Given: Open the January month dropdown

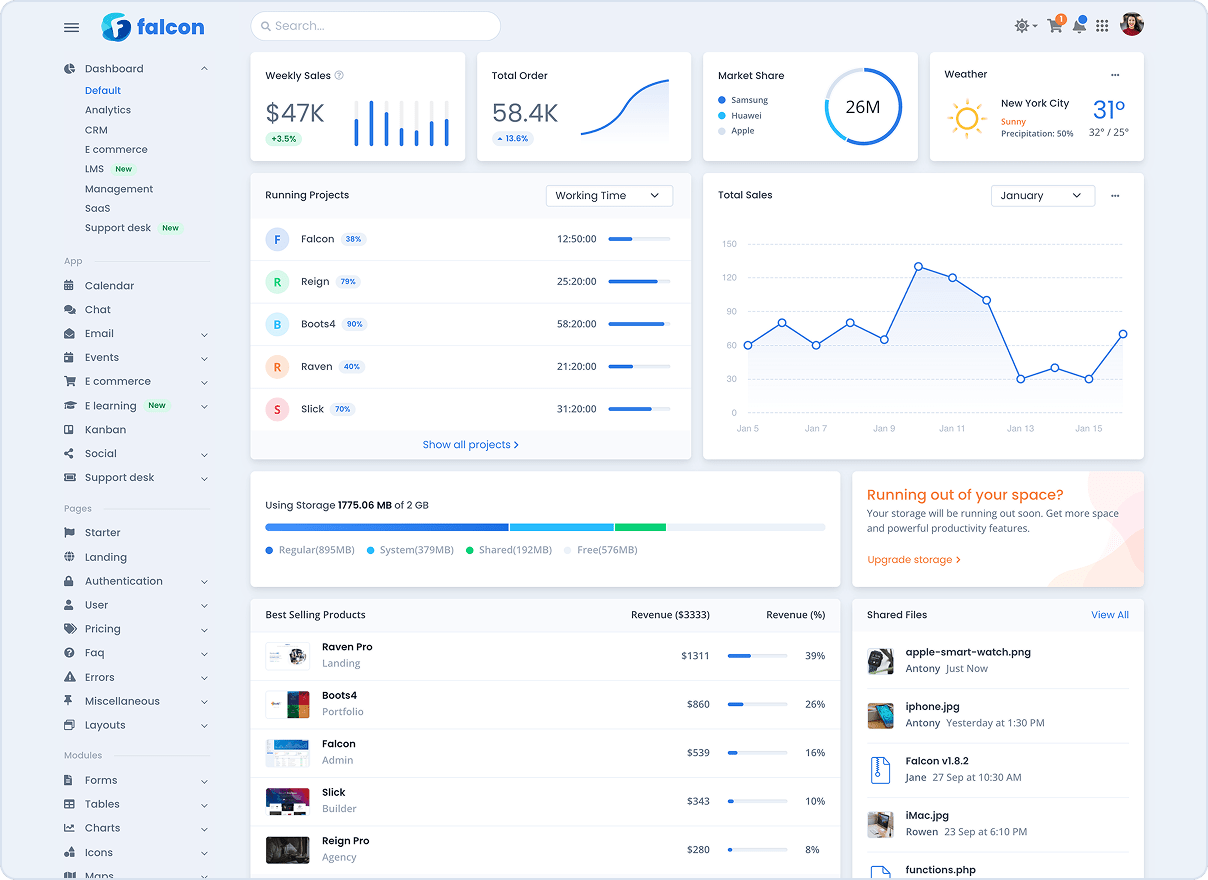Looking at the screenshot, I should click(1042, 196).
